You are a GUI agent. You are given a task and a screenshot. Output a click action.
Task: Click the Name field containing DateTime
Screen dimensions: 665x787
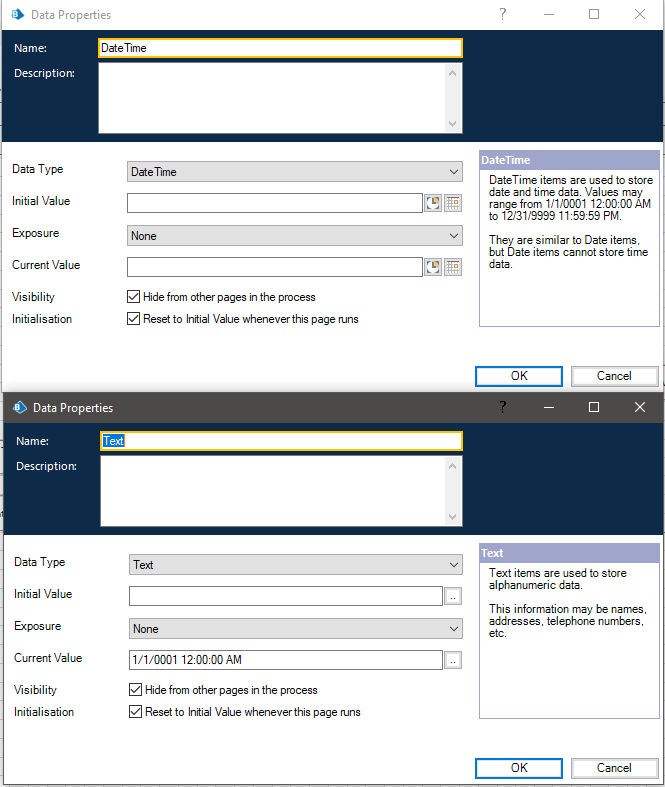[x=280, y=48]
